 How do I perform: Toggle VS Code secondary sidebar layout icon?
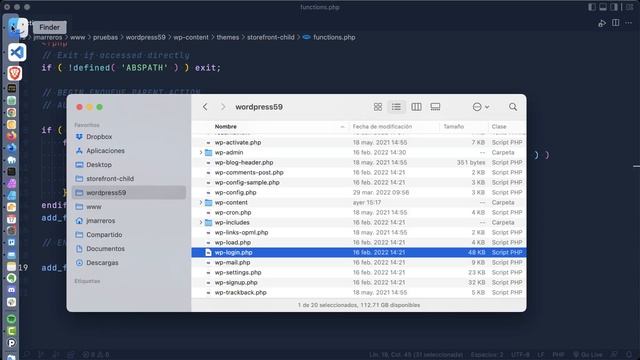pos(614,7)
